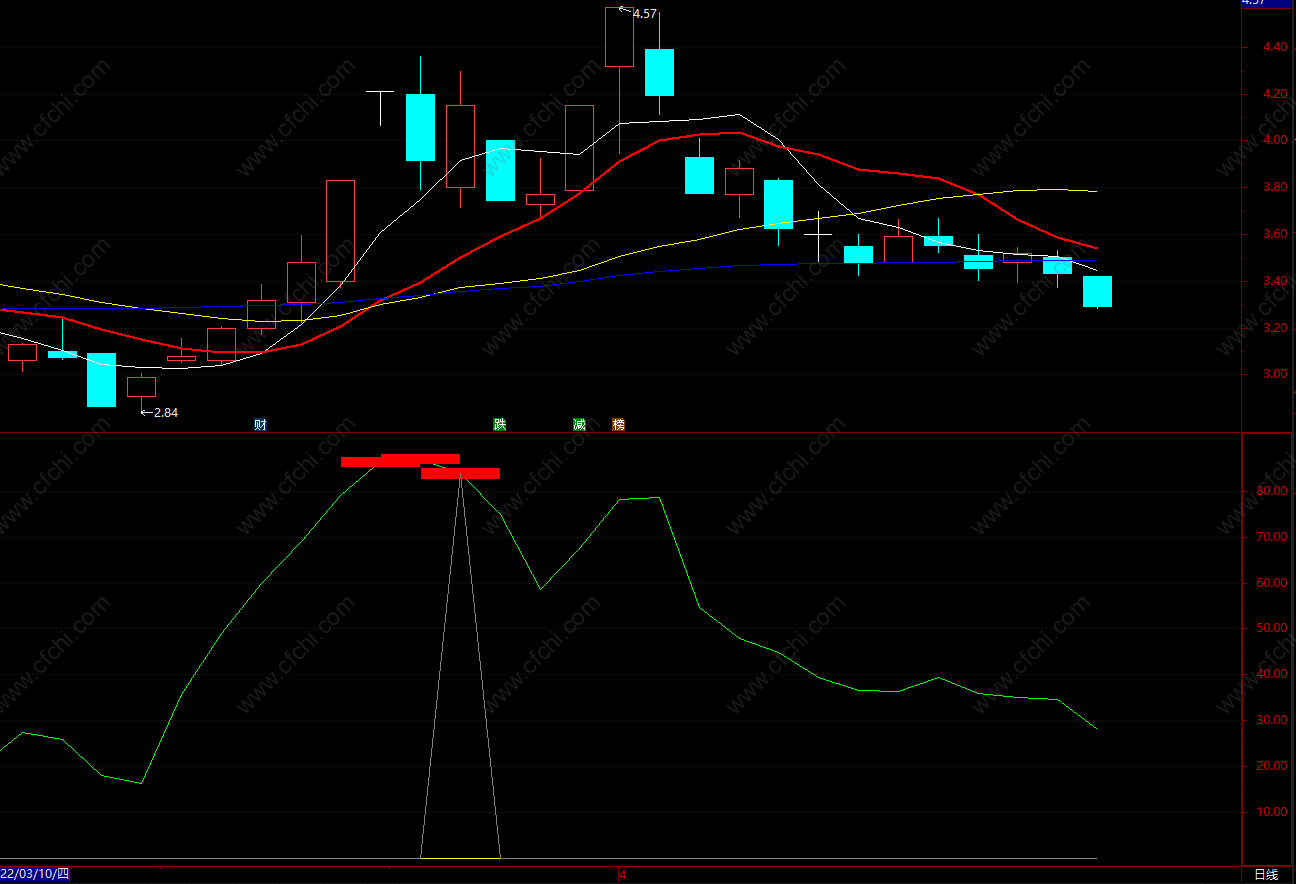The height and width of the screenshot is (884, 1296).
Task: Click the red month marker 4 on time axis
Action: pos(622,875)
